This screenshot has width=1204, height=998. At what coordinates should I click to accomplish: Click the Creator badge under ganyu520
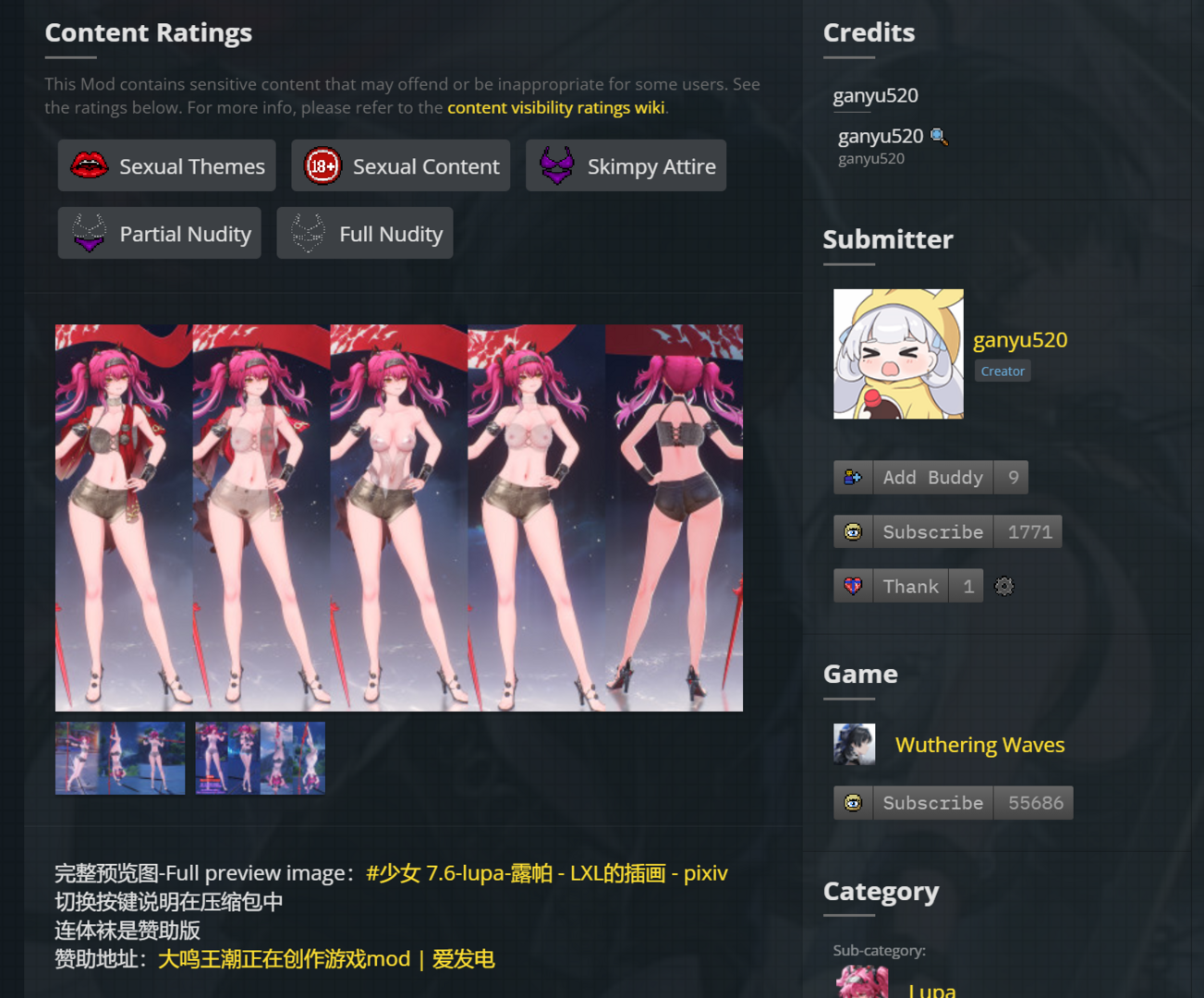(x=1003, y=371)
